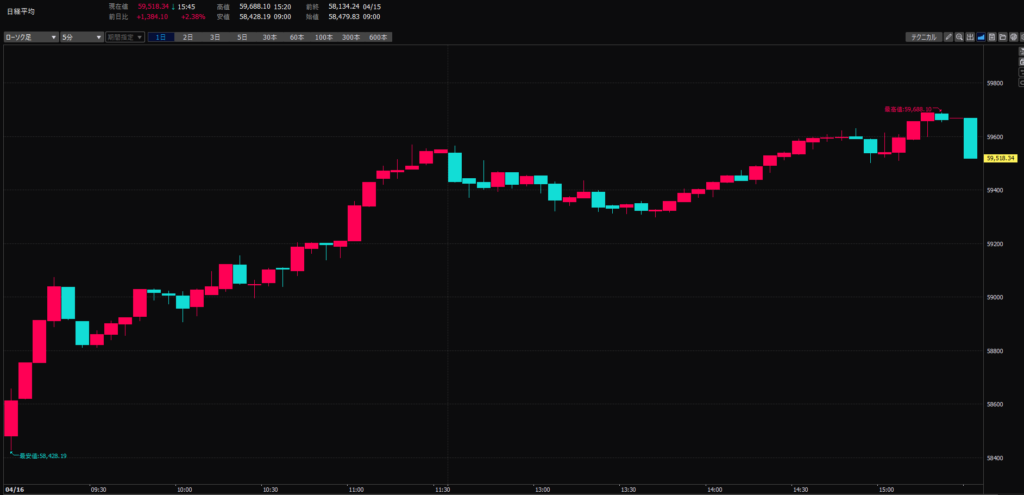Click the save chart settings icon
This screenshot has height=495, width=1024.
991,37
